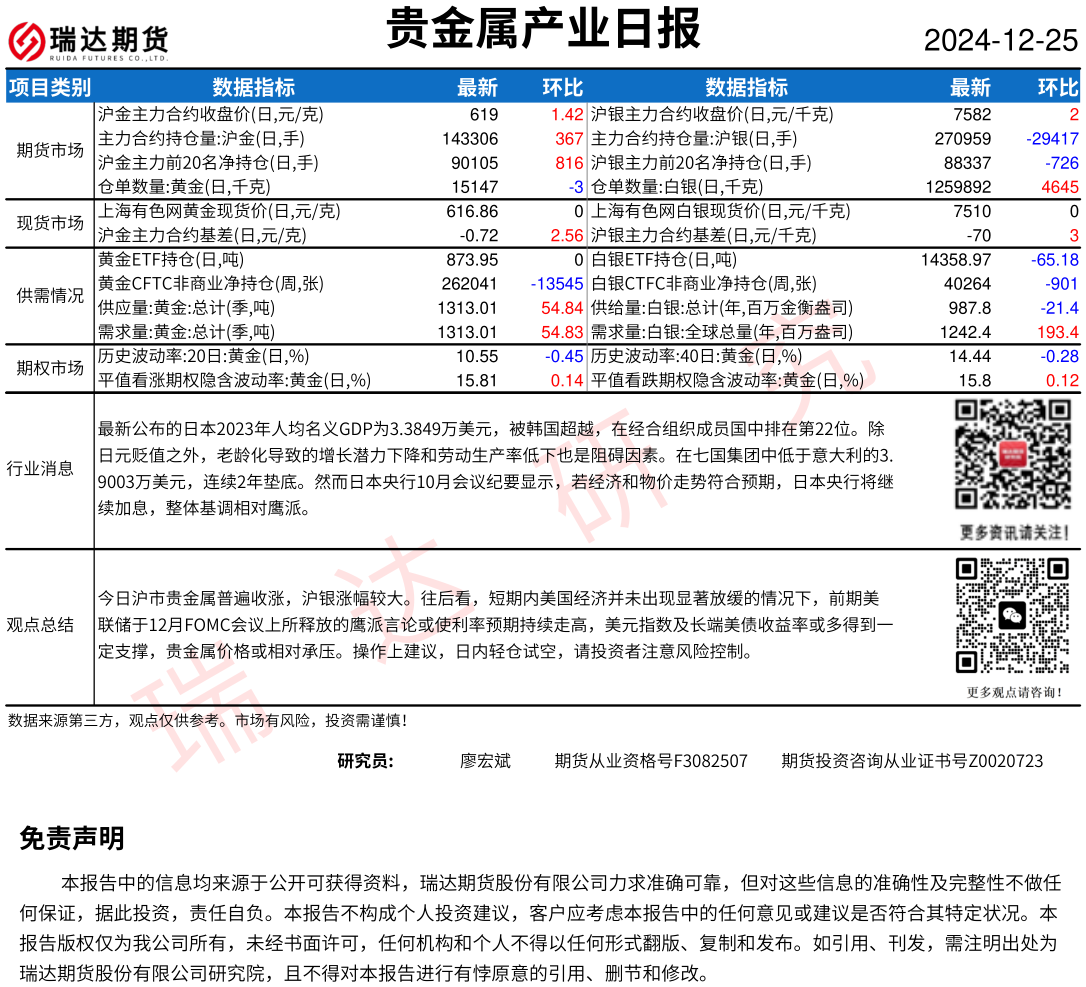Select 主力合约持仓量:沪金(日,手) cell
Image resolution: width=1086 pixels, height=987 pixels.
[x=201, y=139]
